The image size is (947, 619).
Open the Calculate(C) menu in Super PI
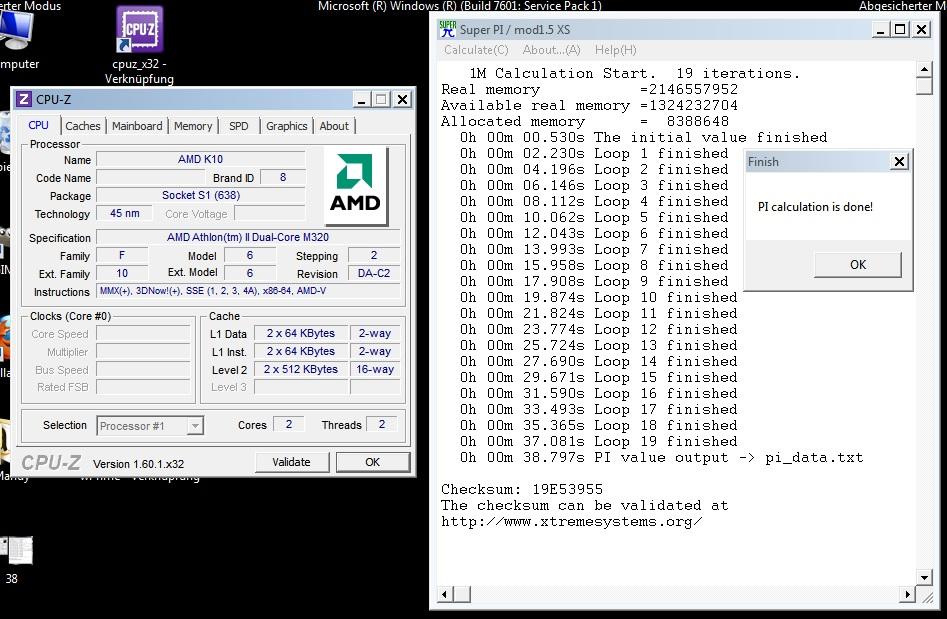[x=477, y=50]
